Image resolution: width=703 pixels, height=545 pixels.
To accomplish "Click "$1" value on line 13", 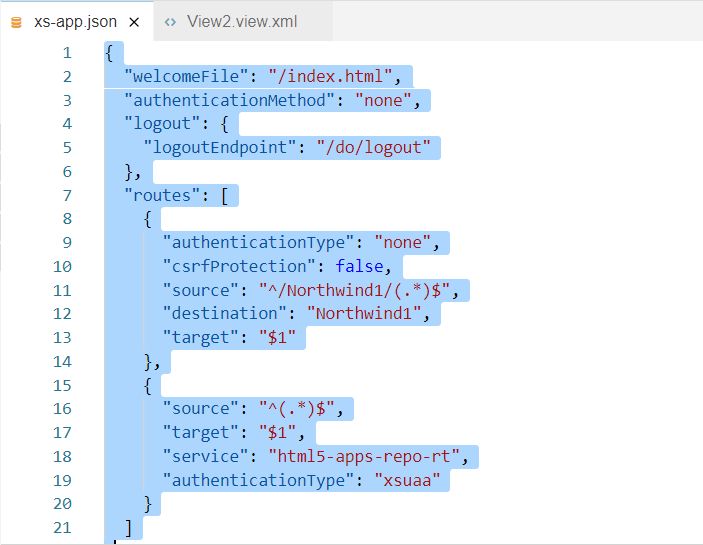I will pyautogui.click(x=278, y=337).
